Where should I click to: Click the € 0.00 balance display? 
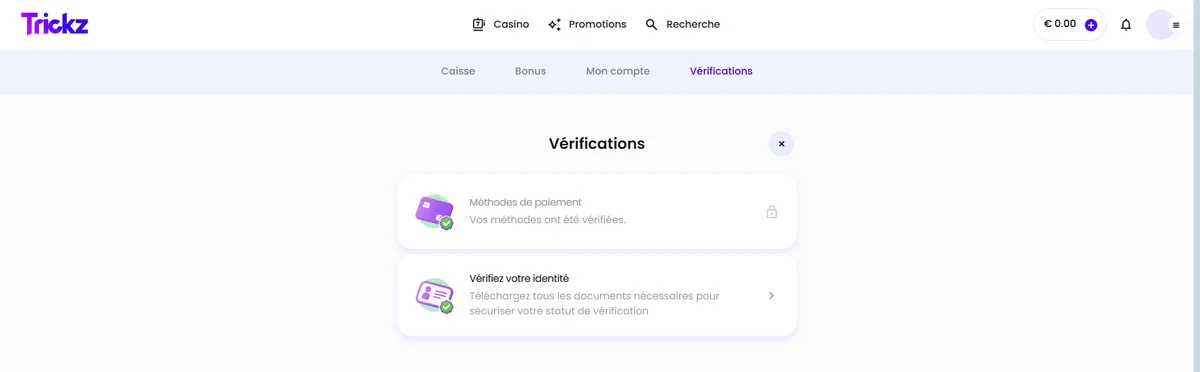[x=1060, y=24]
